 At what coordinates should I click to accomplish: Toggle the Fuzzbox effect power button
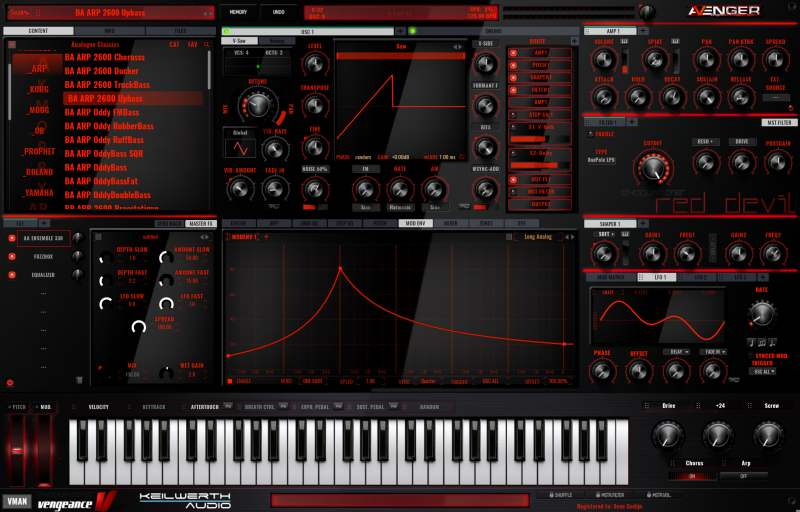[x=12, y=257]
